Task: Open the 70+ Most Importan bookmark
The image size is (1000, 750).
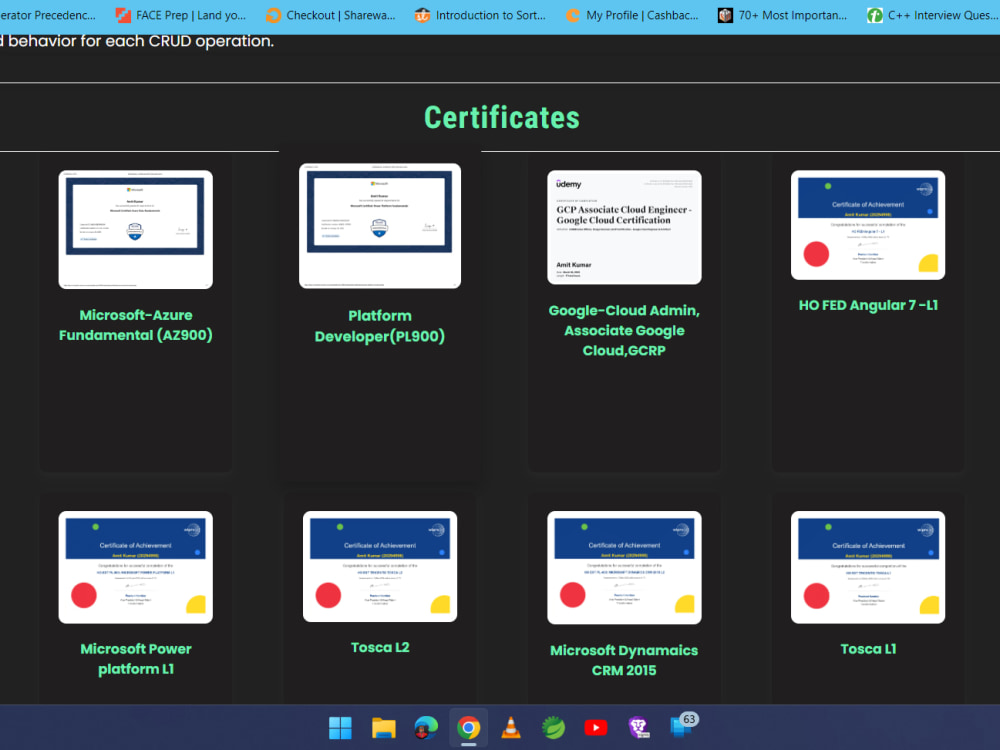Action: click(783, 15)
